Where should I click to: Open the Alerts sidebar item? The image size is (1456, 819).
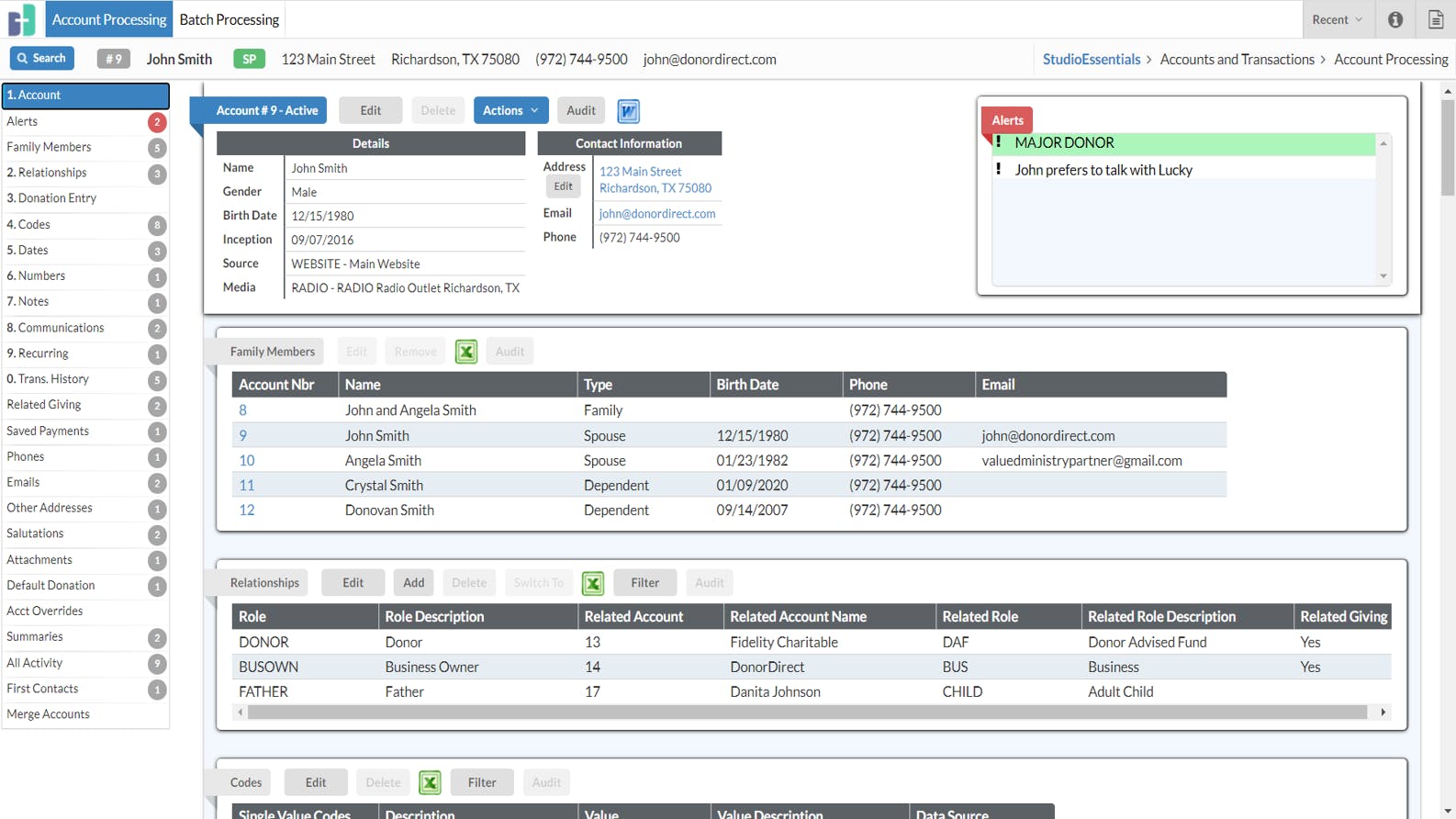pyautogui.click(x=85, y=121)
